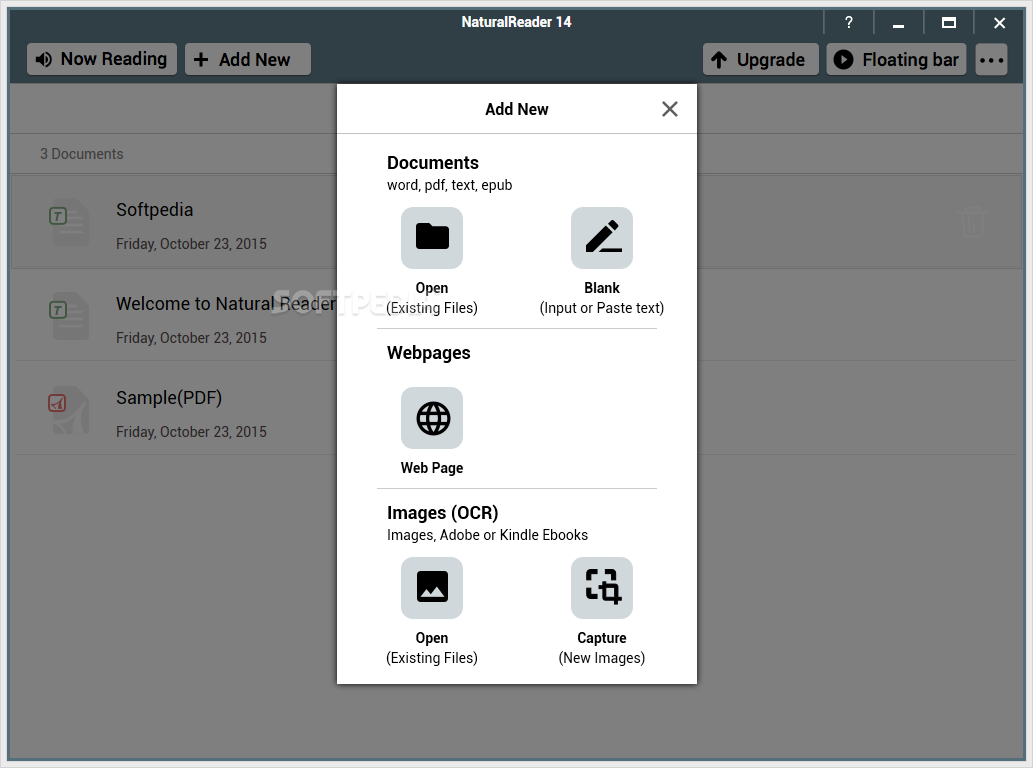The height and width of the screenshot is (768, 1033).
Task: Open the Welcome to Natural Reader document
Action: 225,304
